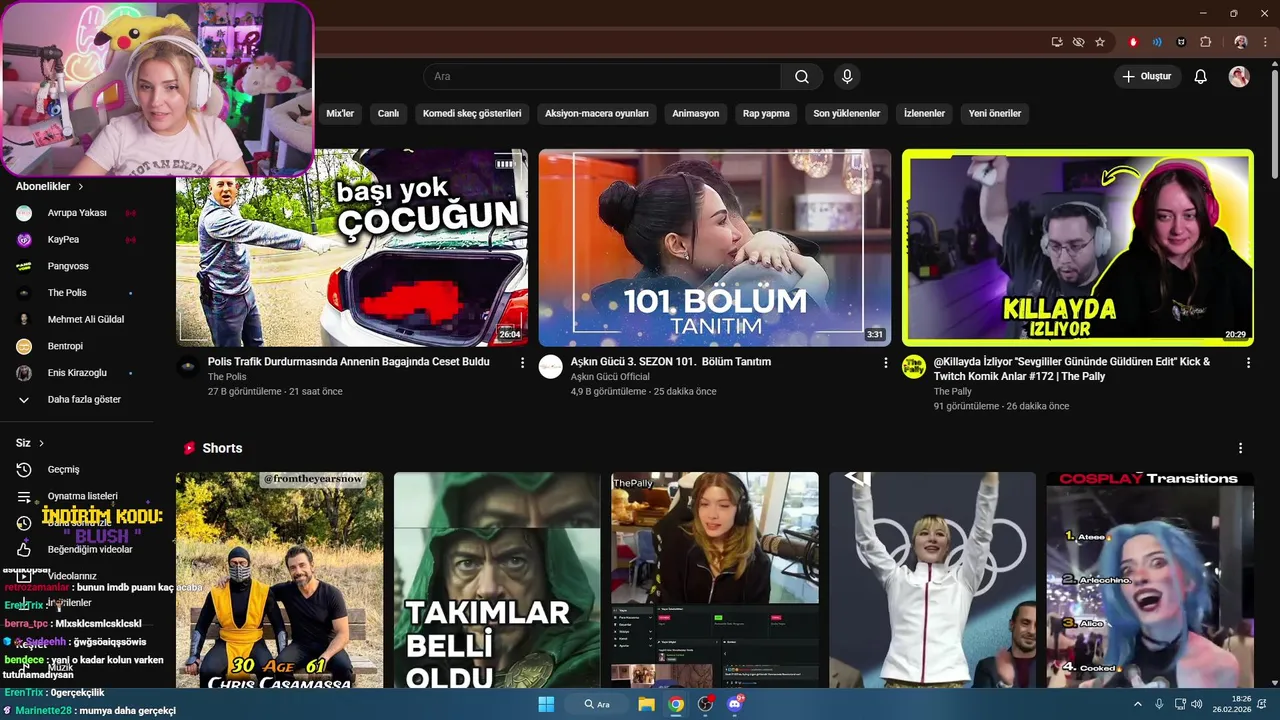The height and width of the screenshot is (720, 1280).
Task: Open The Polis channel avatar under first video
Action: [x=188, y=367]
